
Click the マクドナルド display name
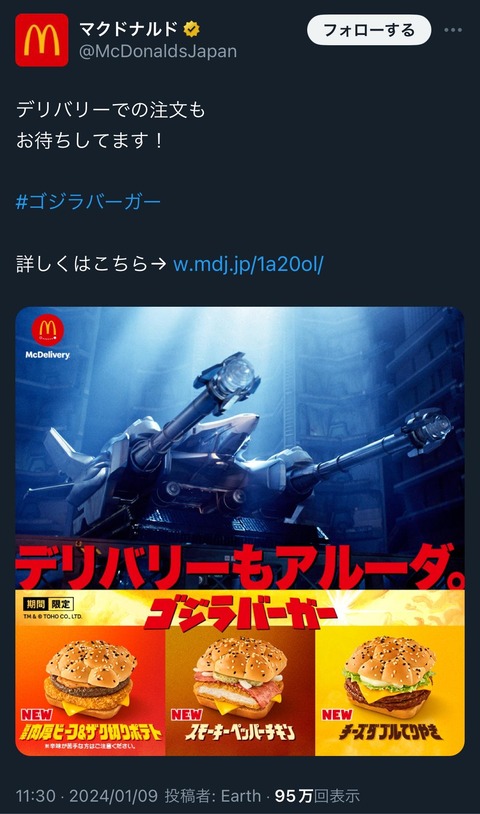tap(128, 29)
